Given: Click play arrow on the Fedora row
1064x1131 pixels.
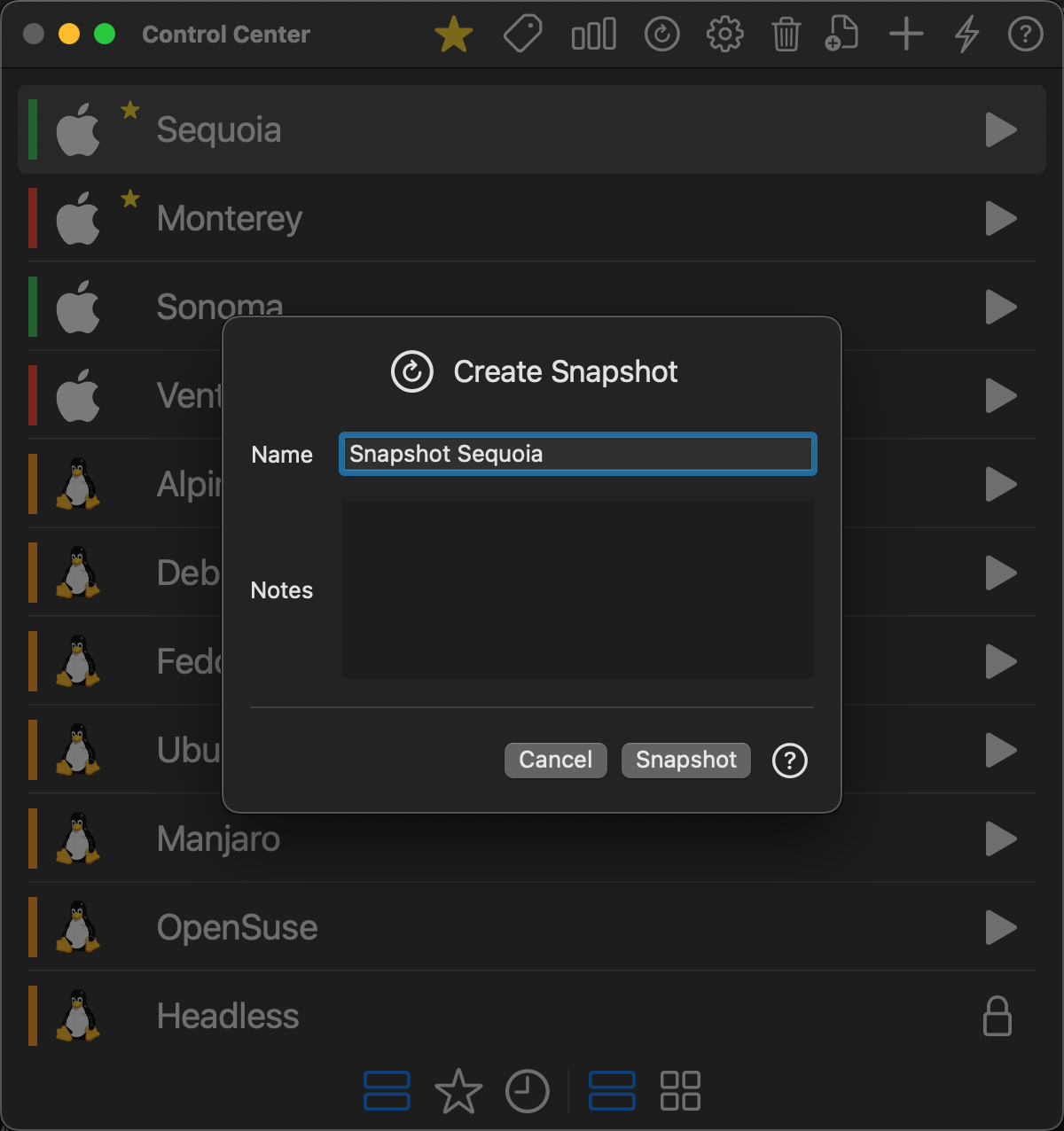Looking at the screenshot, I should click(x=1001, y=662).
